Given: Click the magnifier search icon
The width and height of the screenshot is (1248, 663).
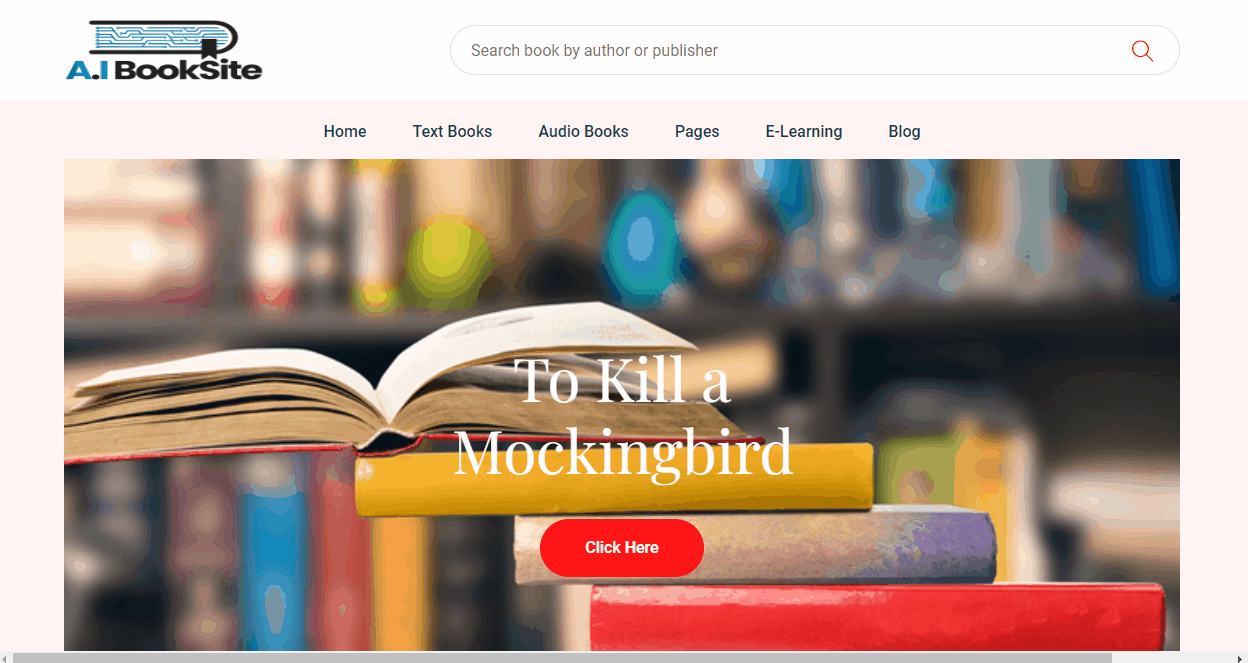Looking at the screenshot, I should [1142, 51].
